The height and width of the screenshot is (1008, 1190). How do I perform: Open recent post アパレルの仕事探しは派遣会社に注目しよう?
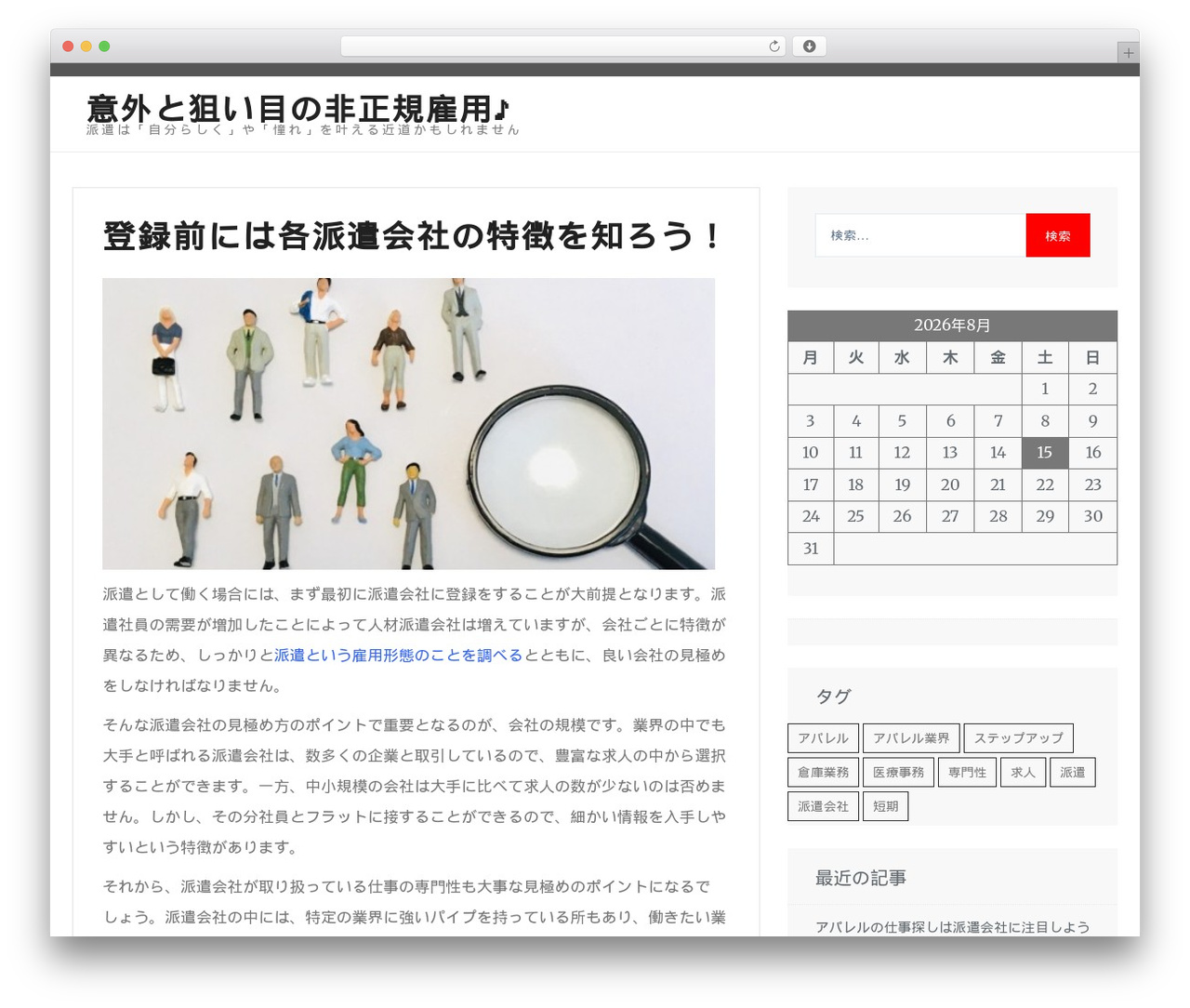[x=952, y=927]
